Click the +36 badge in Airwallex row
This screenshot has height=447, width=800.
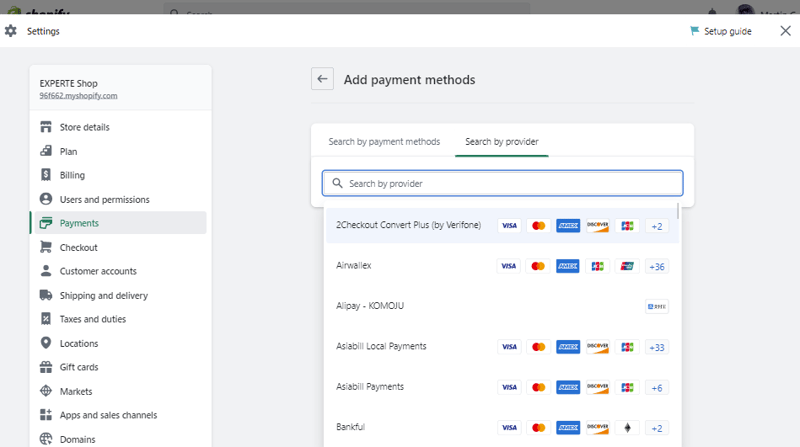[x=657, y=266]
